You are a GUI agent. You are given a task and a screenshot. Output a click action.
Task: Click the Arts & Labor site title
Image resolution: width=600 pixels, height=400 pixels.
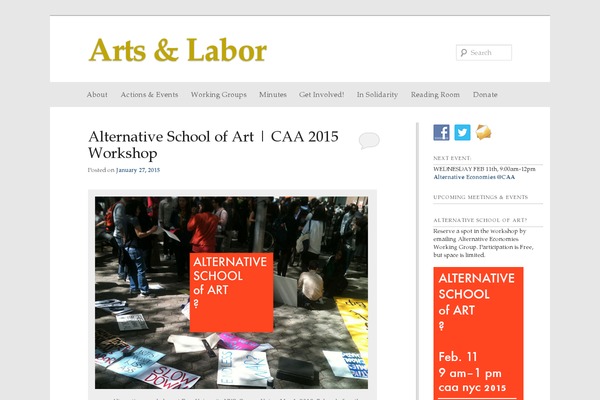coord(178,50)
